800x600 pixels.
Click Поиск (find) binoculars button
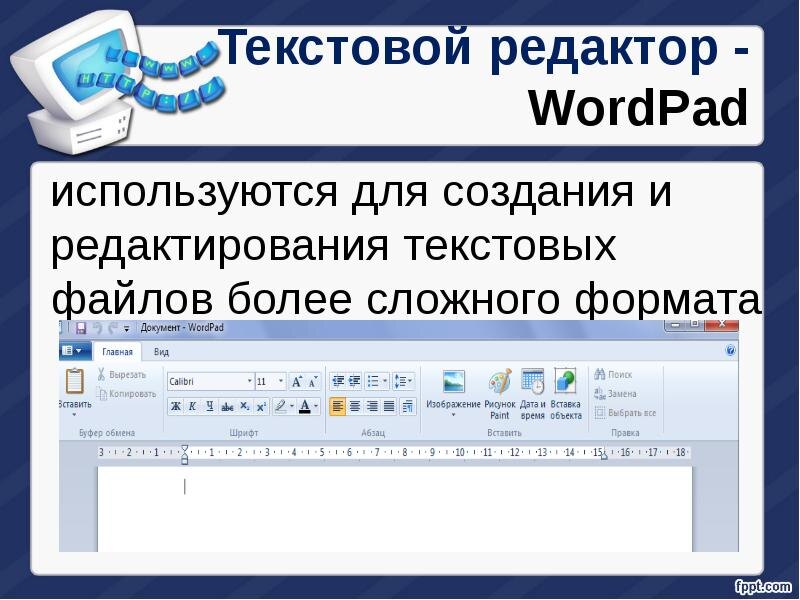click(x=613, y=374)
